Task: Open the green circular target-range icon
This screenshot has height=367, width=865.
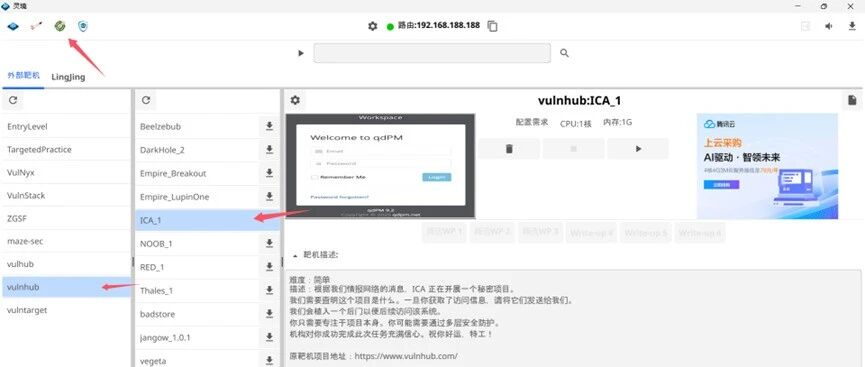Action: point(60,25)
